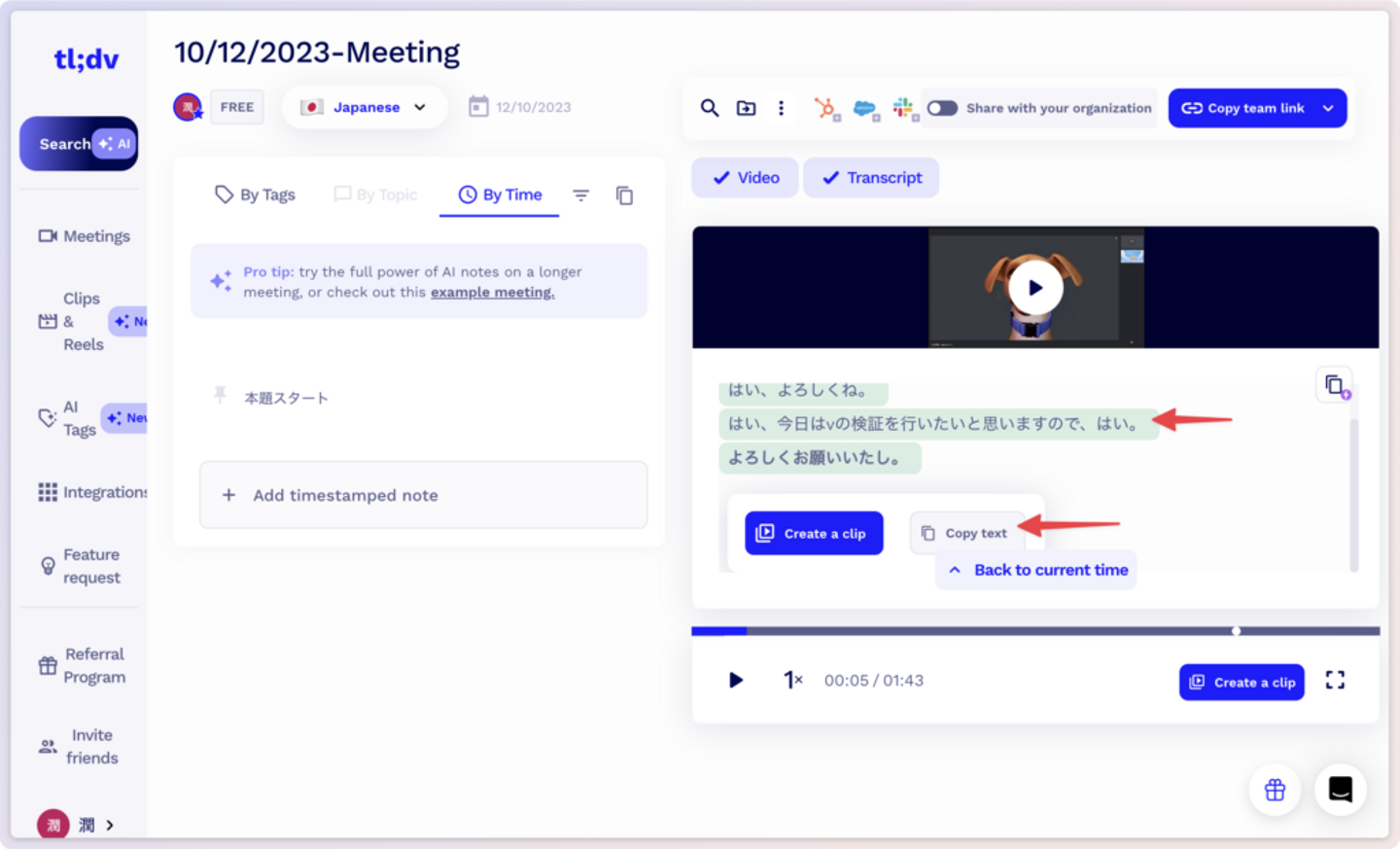Click the HubSpot integration icon
Image resolution: width=1400 pixels, height=849 pixels.
[x=825, y=108]
